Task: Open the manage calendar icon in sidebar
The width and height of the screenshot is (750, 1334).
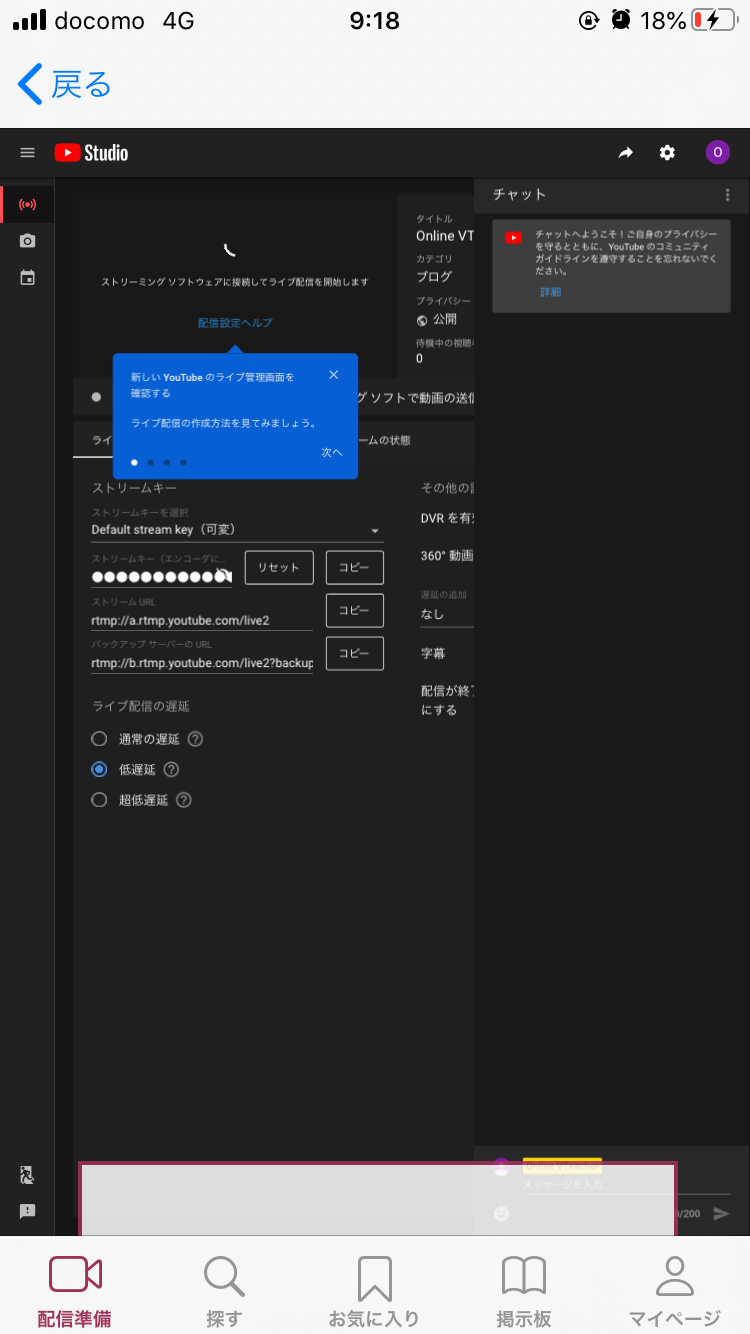Action: tap(28, 278)
